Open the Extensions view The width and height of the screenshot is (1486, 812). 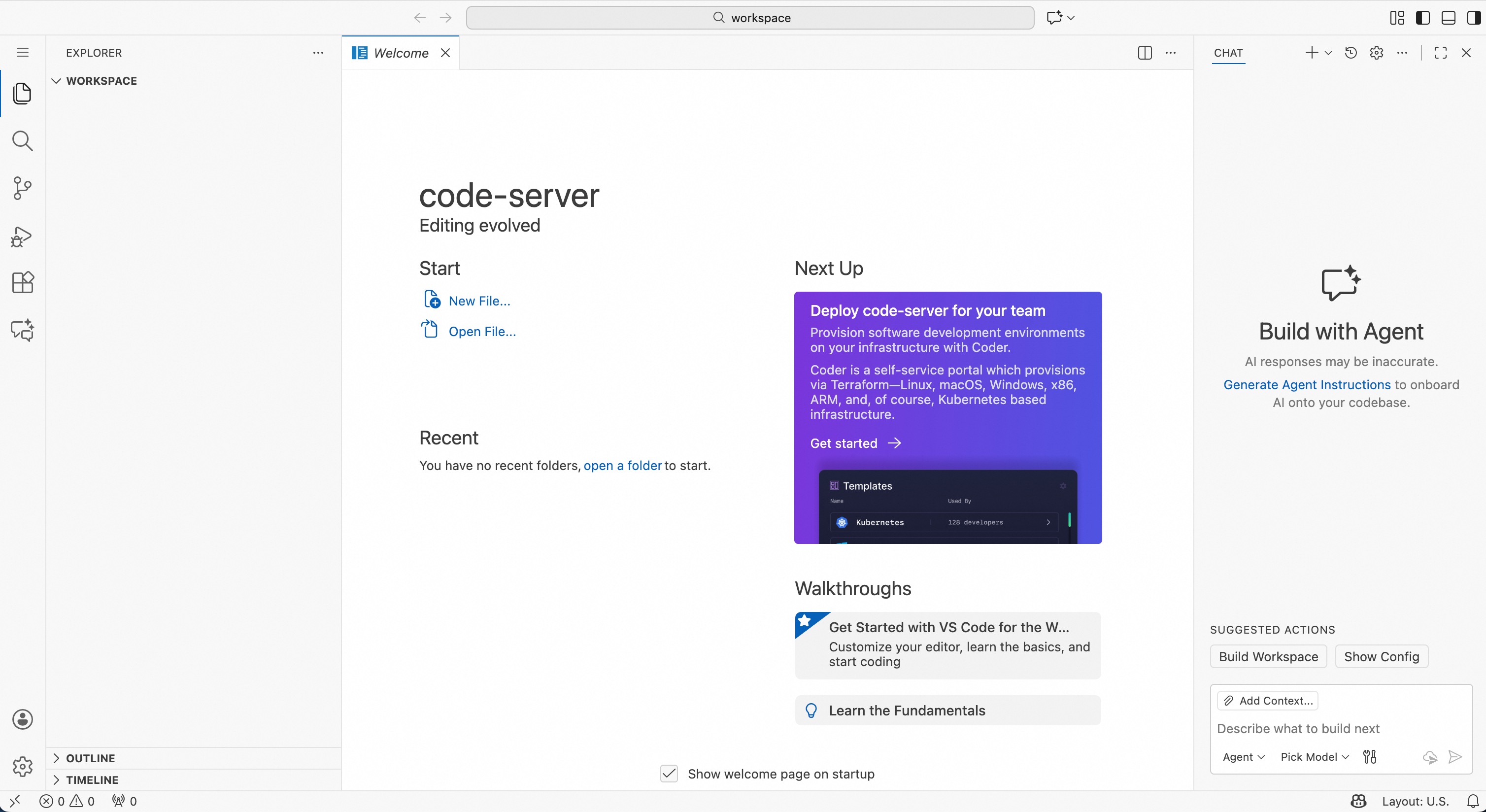tap(23, 283)
